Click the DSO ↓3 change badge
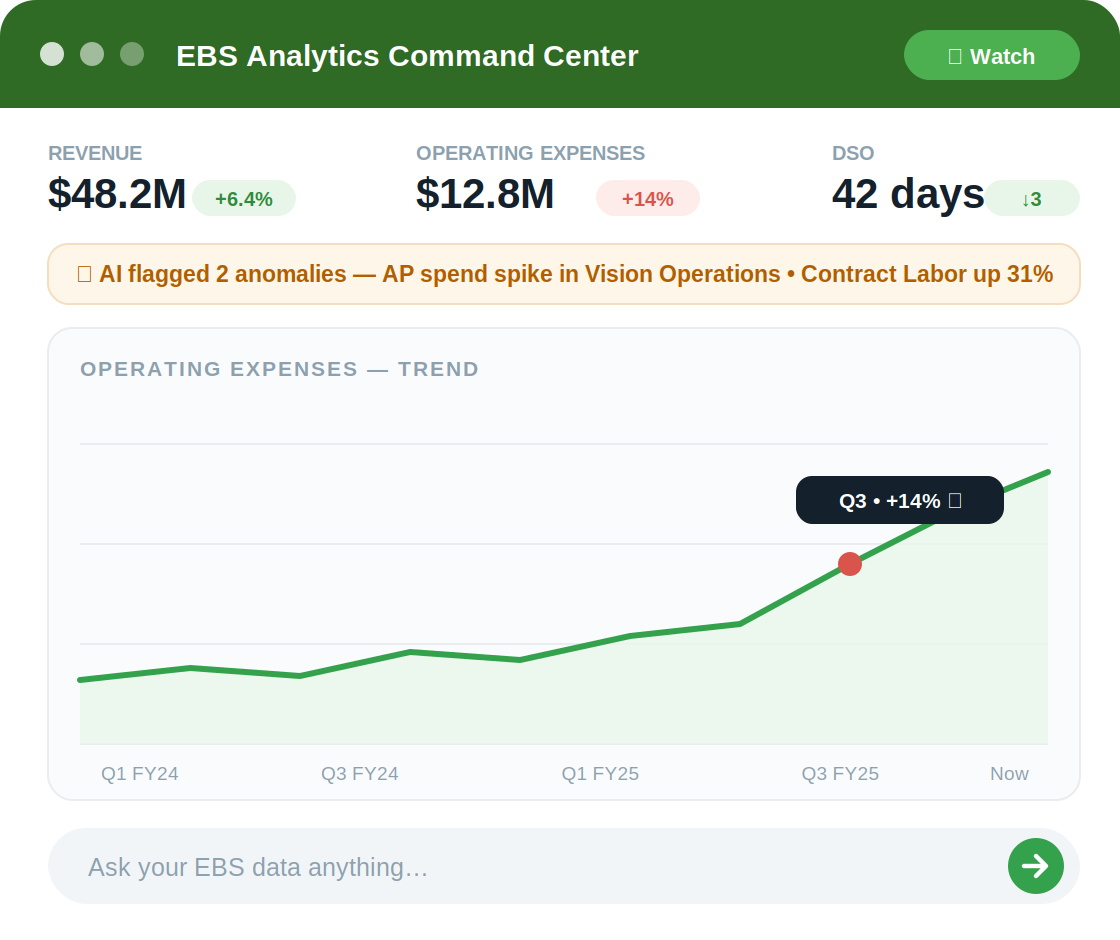This screenshot has width=1120, height=940. click(x=1031, y=199)
